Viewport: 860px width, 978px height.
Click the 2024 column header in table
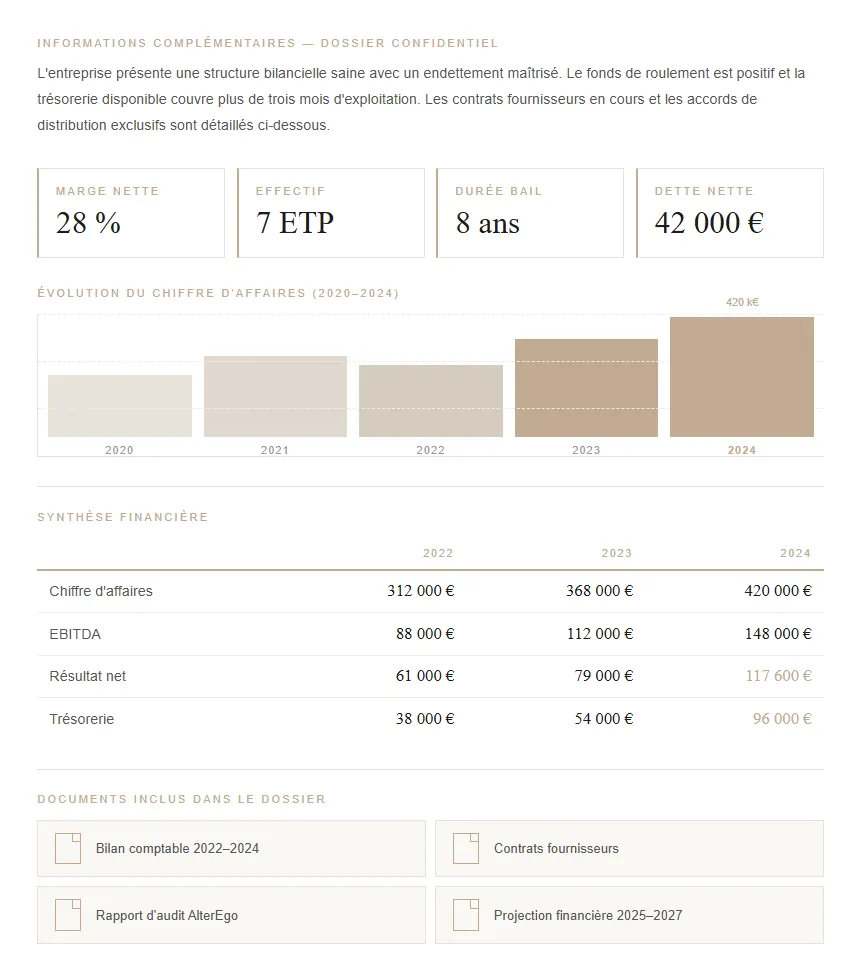coord(795,553)
